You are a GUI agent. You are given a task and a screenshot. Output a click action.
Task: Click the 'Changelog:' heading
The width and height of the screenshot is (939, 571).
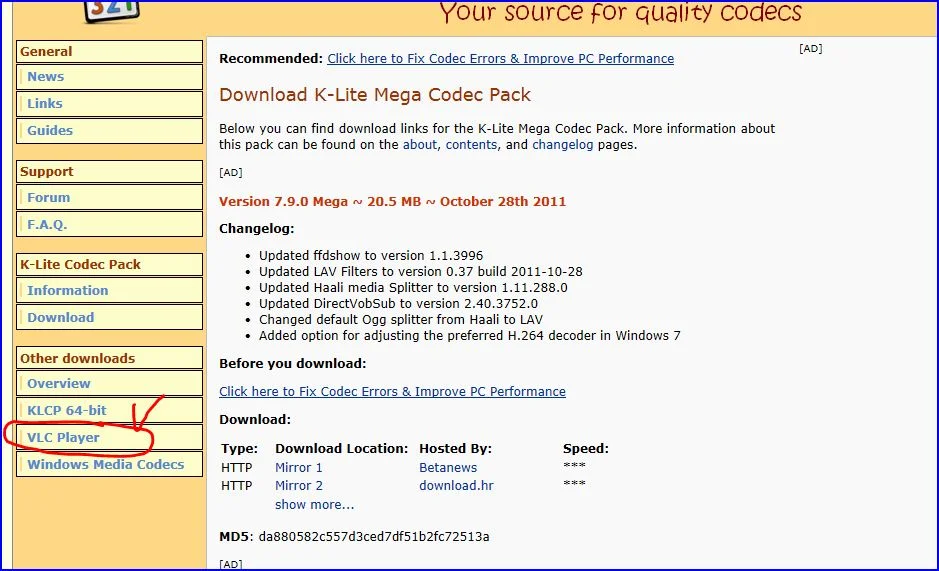click(x=256, y=228)
